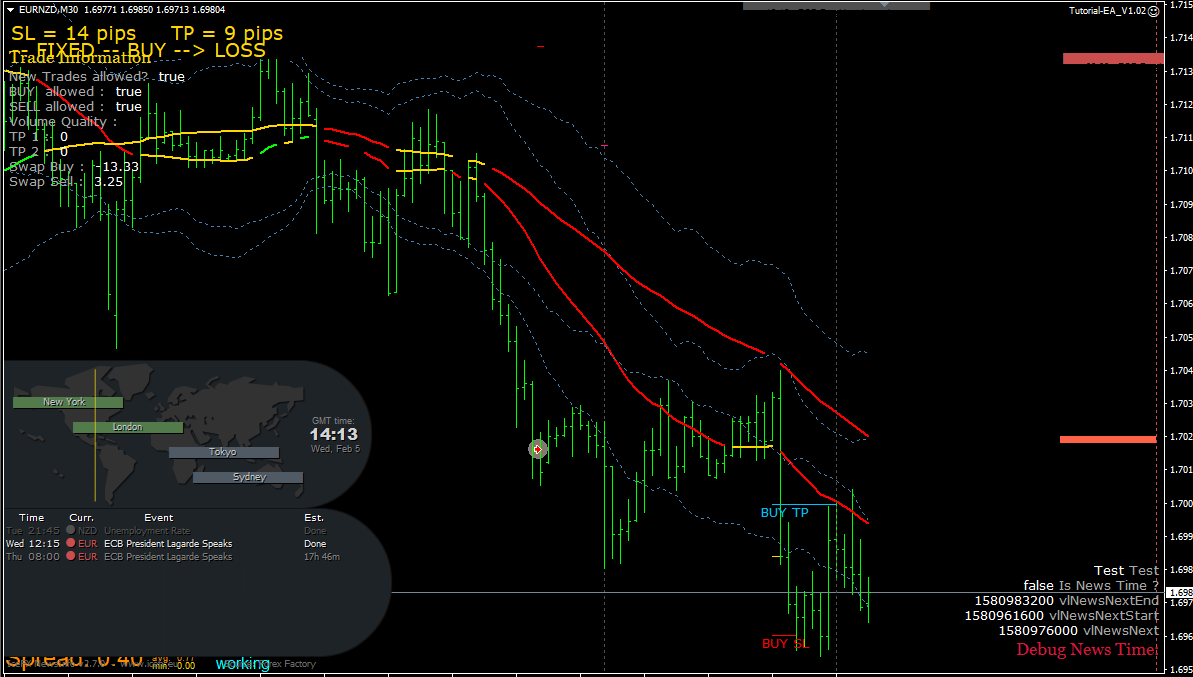Click the Est. column header
1193x677 pixels.
coord(313,517)
